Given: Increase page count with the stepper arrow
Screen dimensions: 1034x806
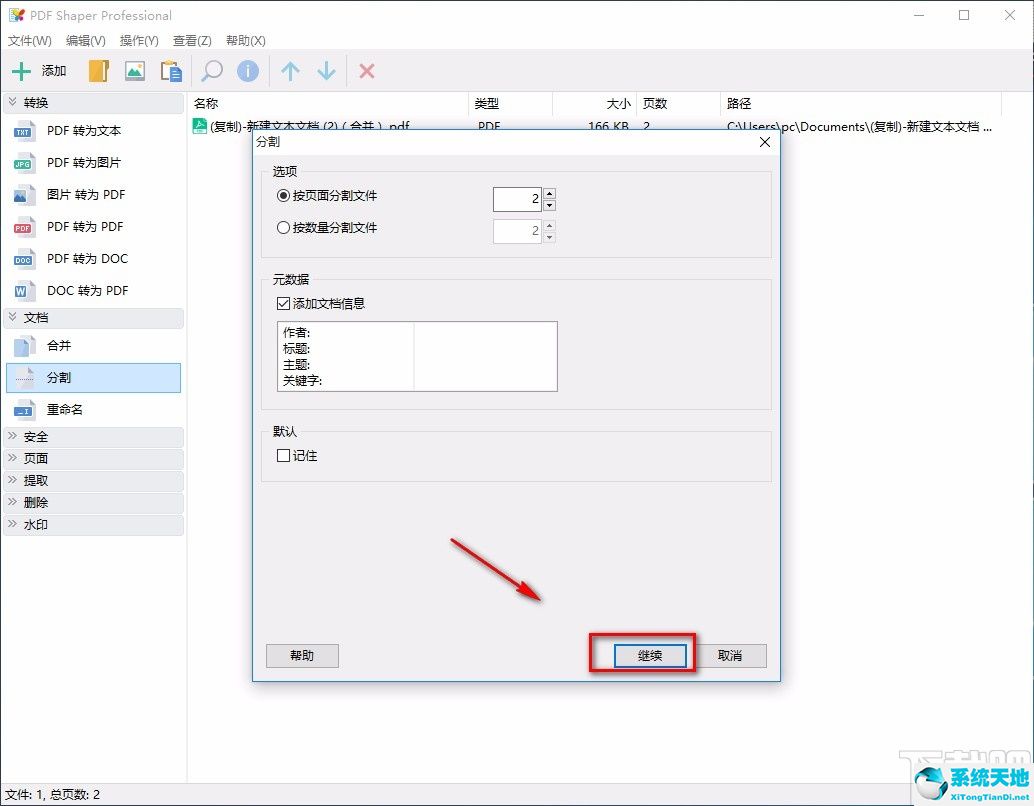Looking at the screenshot, I should coord(549,193).
